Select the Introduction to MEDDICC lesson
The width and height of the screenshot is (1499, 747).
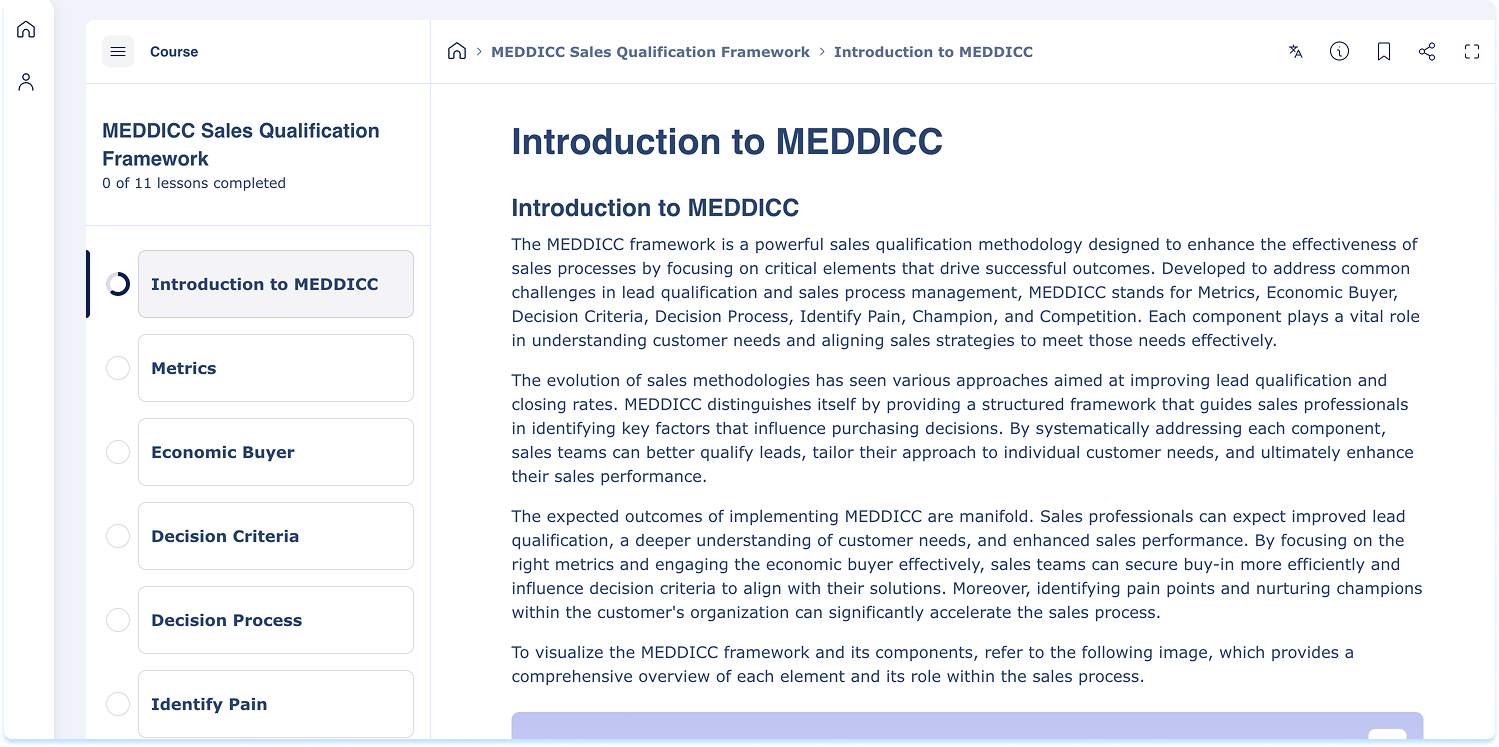275,284
